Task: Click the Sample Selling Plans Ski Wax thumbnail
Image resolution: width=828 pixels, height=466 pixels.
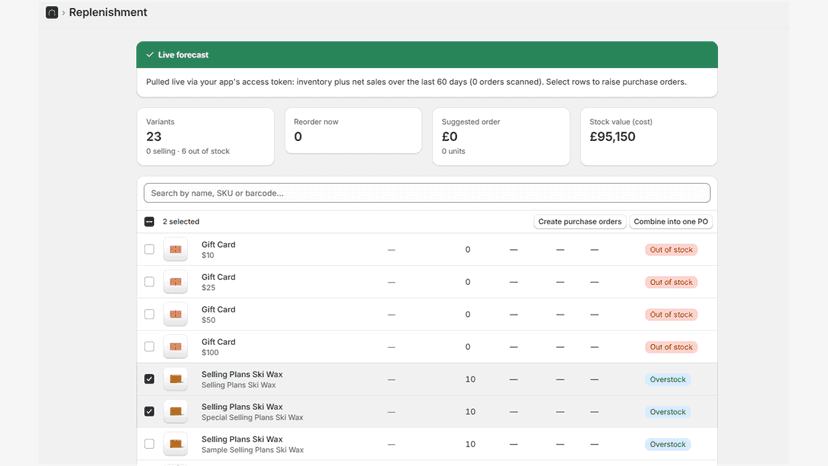Action: coord(175,444)
